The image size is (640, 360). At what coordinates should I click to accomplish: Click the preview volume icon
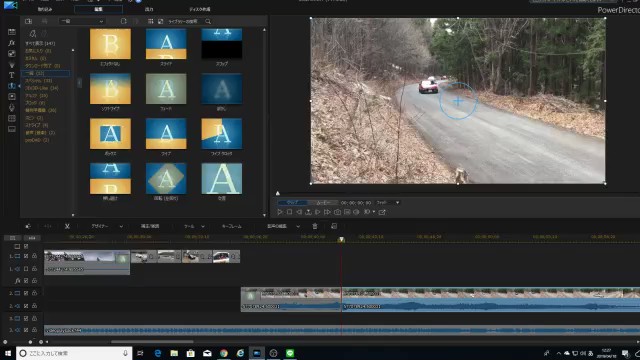356,212
